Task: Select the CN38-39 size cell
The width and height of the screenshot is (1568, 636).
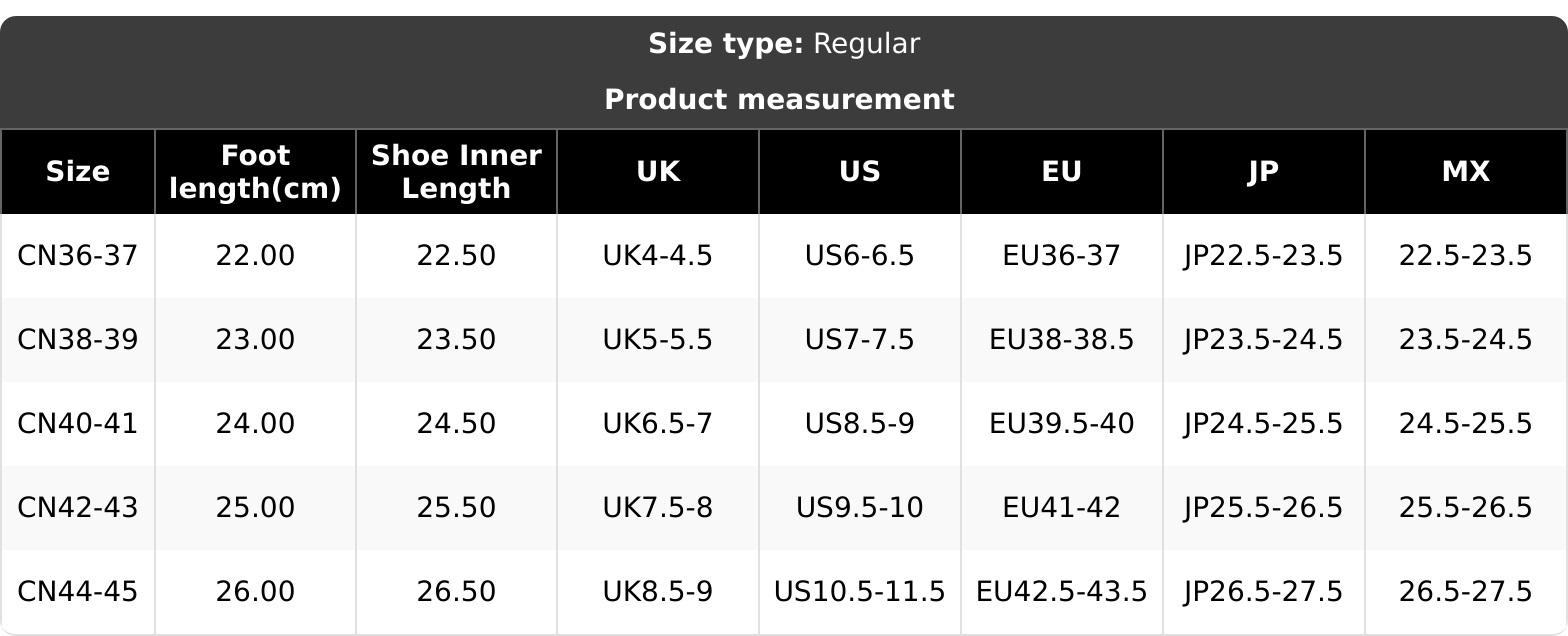Action: click(x=78, y=340)
